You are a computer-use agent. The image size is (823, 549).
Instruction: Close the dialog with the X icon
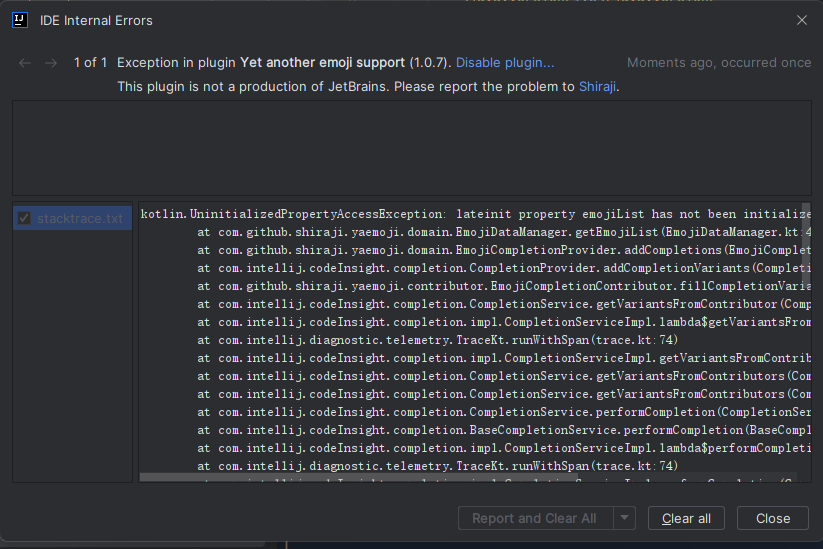[x=802, y=20]
